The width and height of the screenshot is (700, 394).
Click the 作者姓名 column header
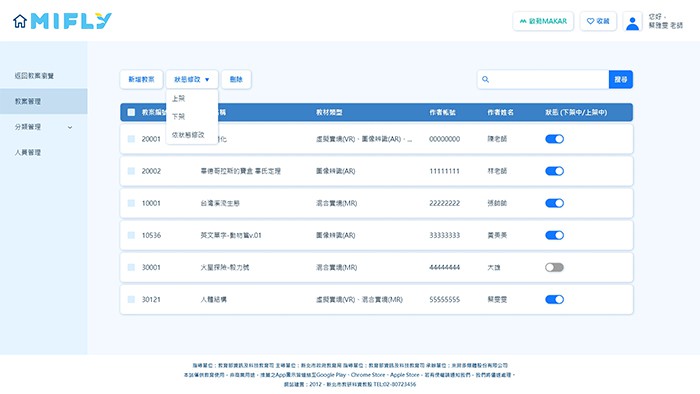click(500, 112)
